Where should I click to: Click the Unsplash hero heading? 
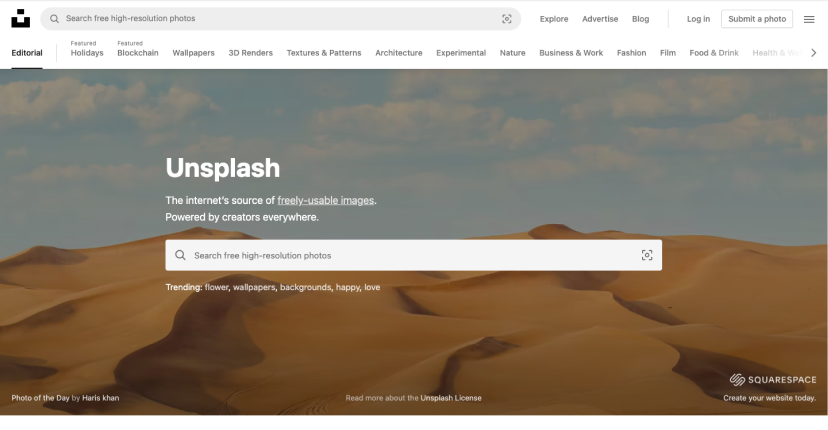(222, 168)
